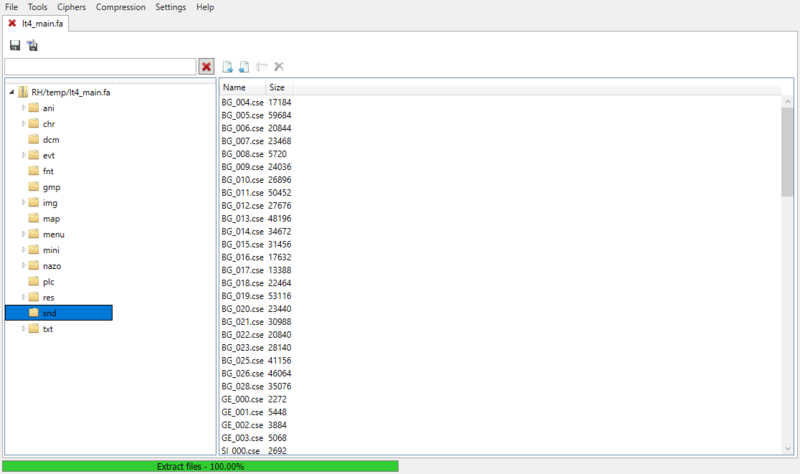Viewport: 800px width, 474px height.
Task: Sort files by Name column header
Action: click(x=235, y=88)
